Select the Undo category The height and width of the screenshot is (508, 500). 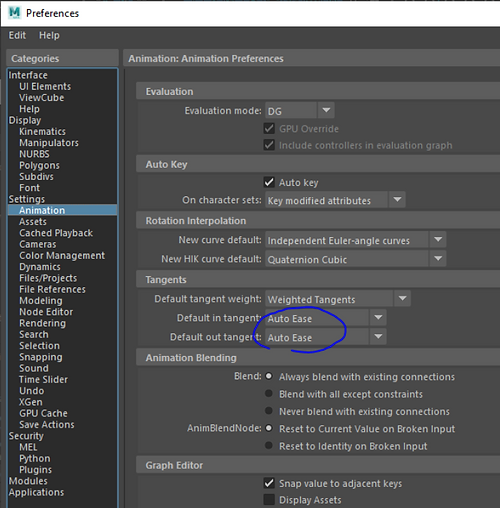[31, 391]
